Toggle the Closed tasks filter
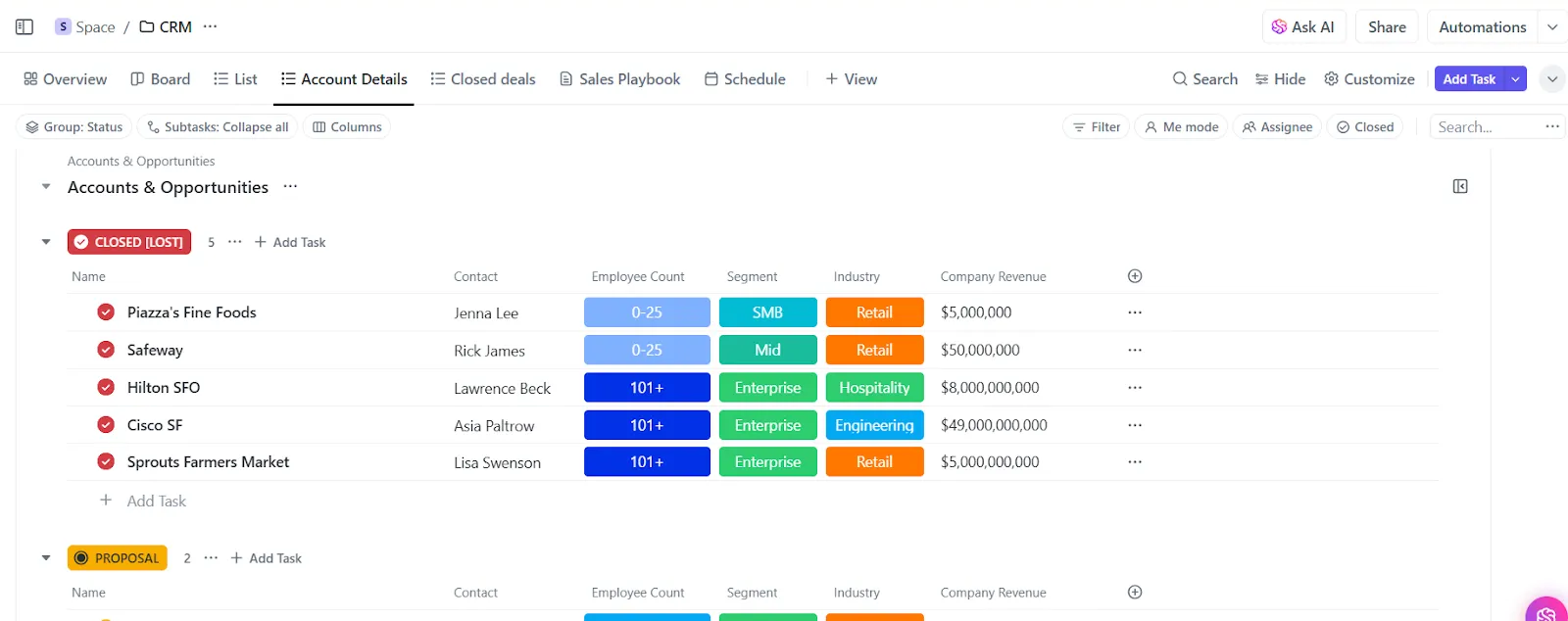 point(1365,127)
